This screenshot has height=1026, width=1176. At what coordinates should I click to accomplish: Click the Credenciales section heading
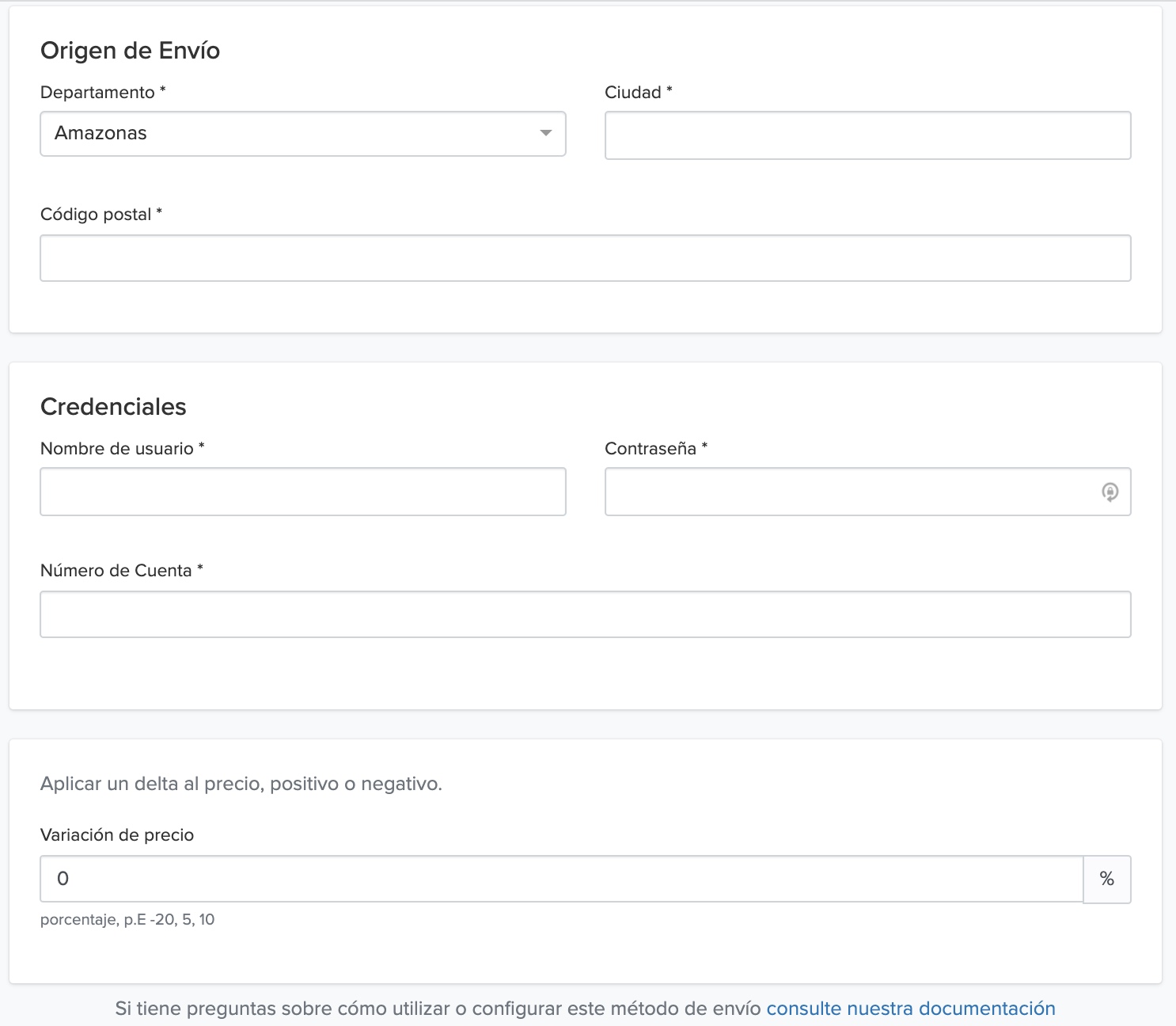click(113, 407)
